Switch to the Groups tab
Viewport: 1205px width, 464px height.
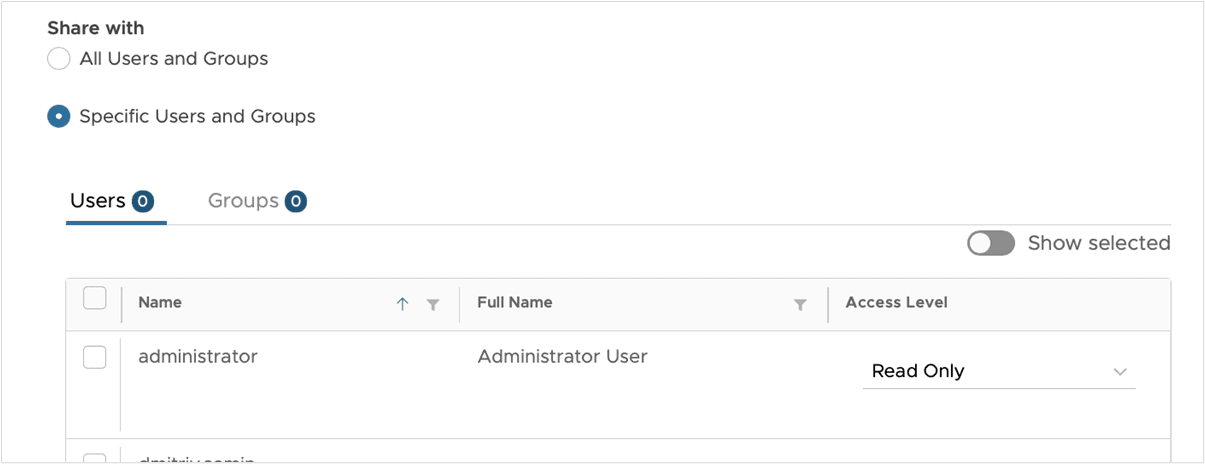coord(243,201)
